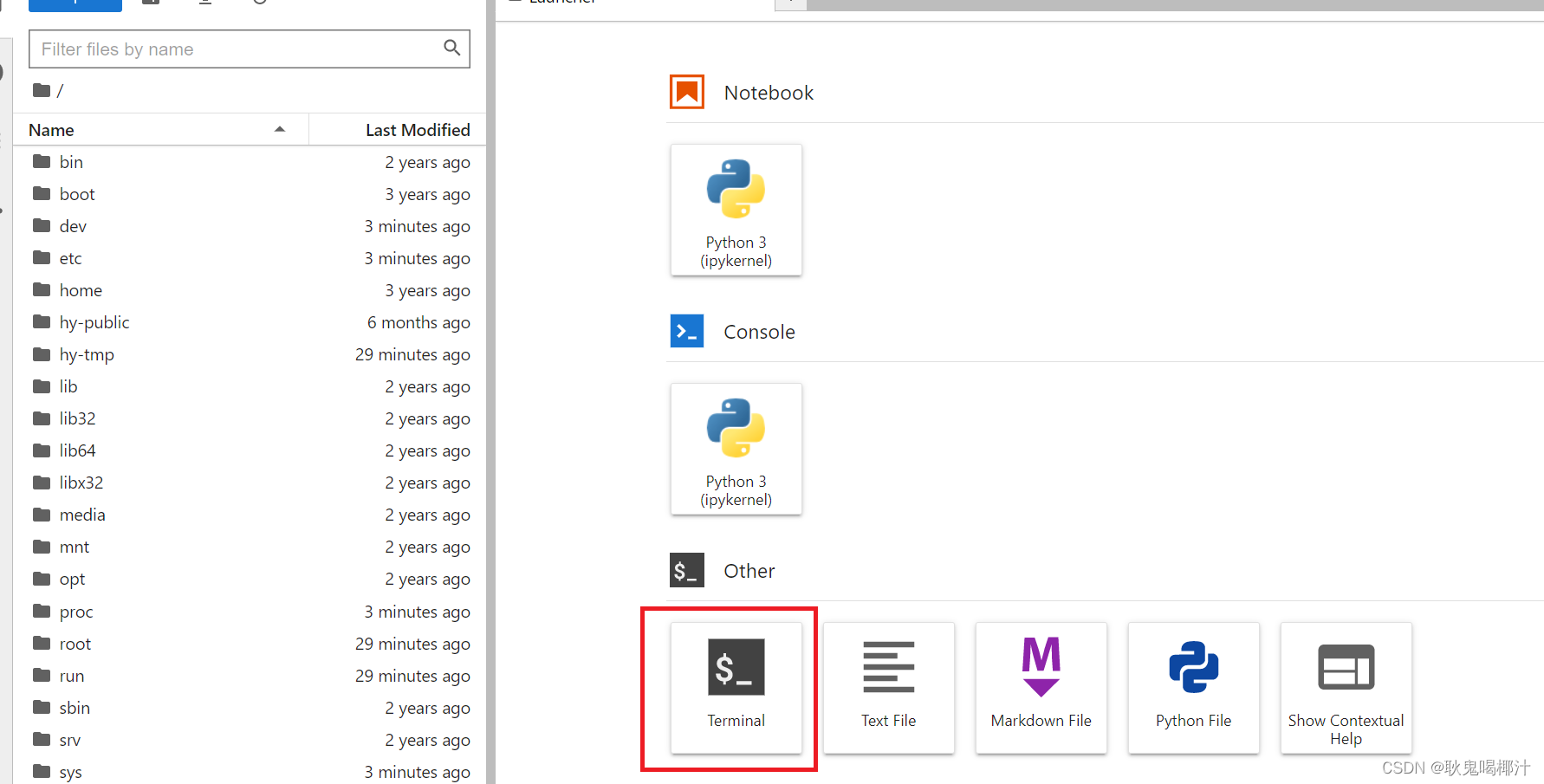Click the folder icon next to bin
Viewport: 1544px width, 784px height.
click(x=42, y=161)
